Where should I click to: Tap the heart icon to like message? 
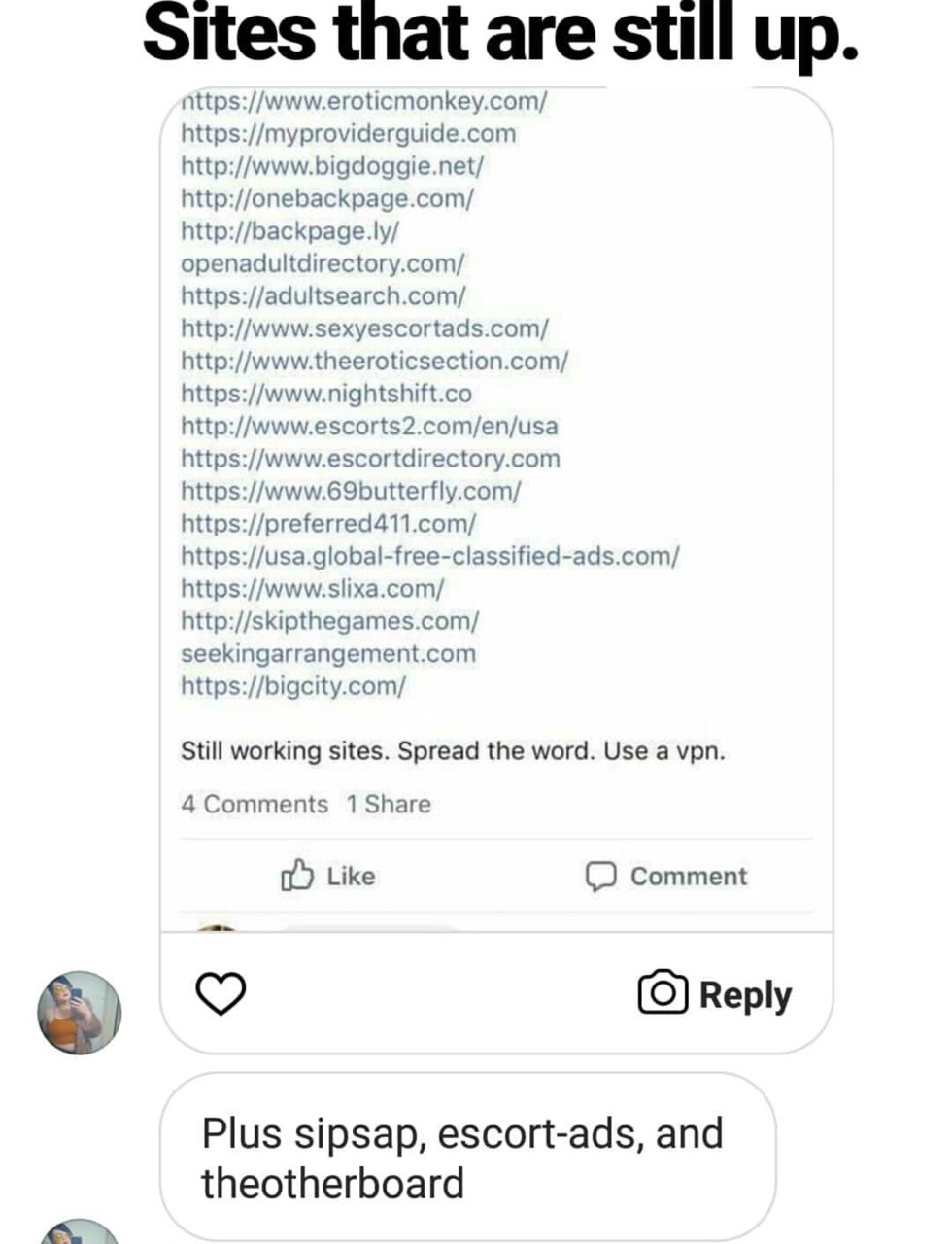(221, 992)
